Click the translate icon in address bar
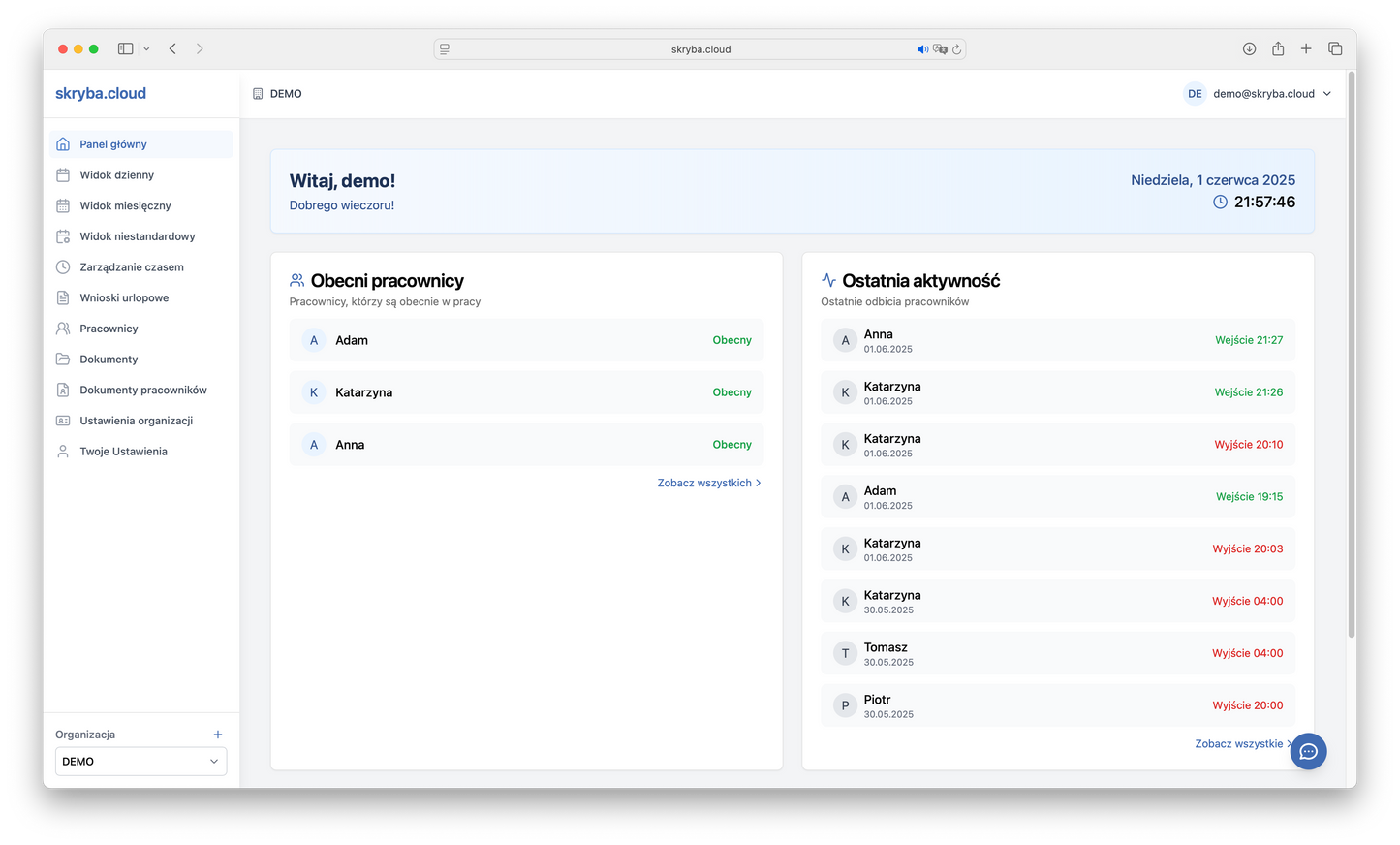The height and width of the screenshot is (845, 1400). pos(940,49)
